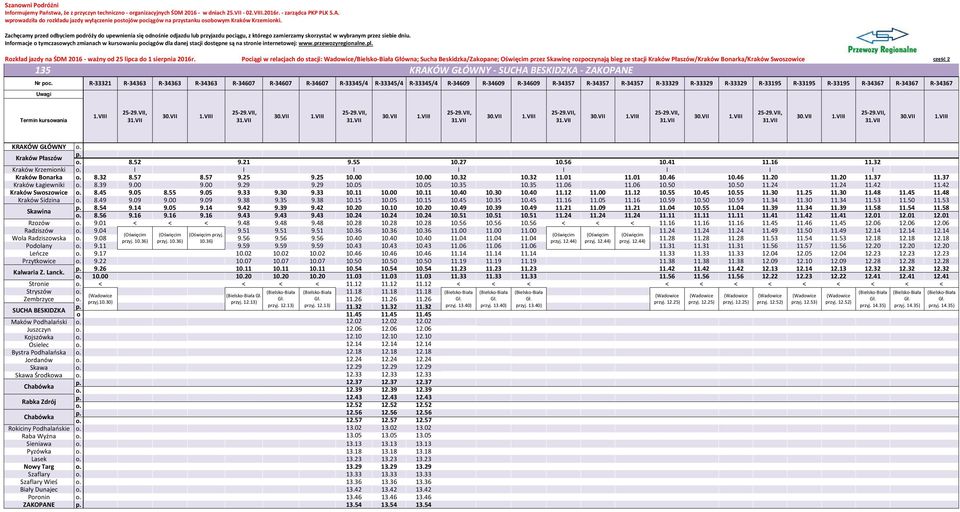
Task: Click the Rabka Zdrój station label
Action: pos(40,402)
